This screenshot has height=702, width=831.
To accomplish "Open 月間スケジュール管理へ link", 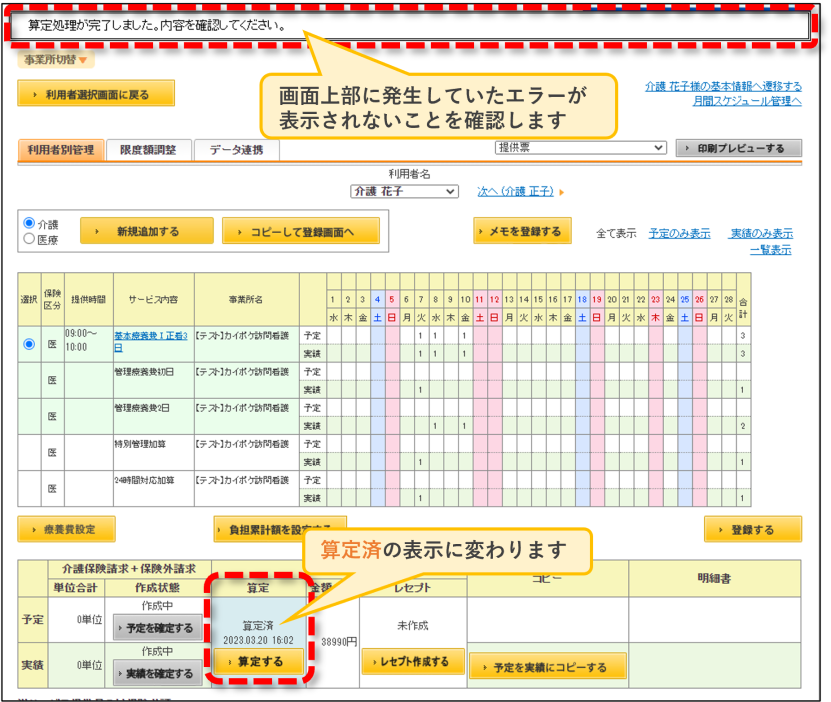I will coord(747,101).
